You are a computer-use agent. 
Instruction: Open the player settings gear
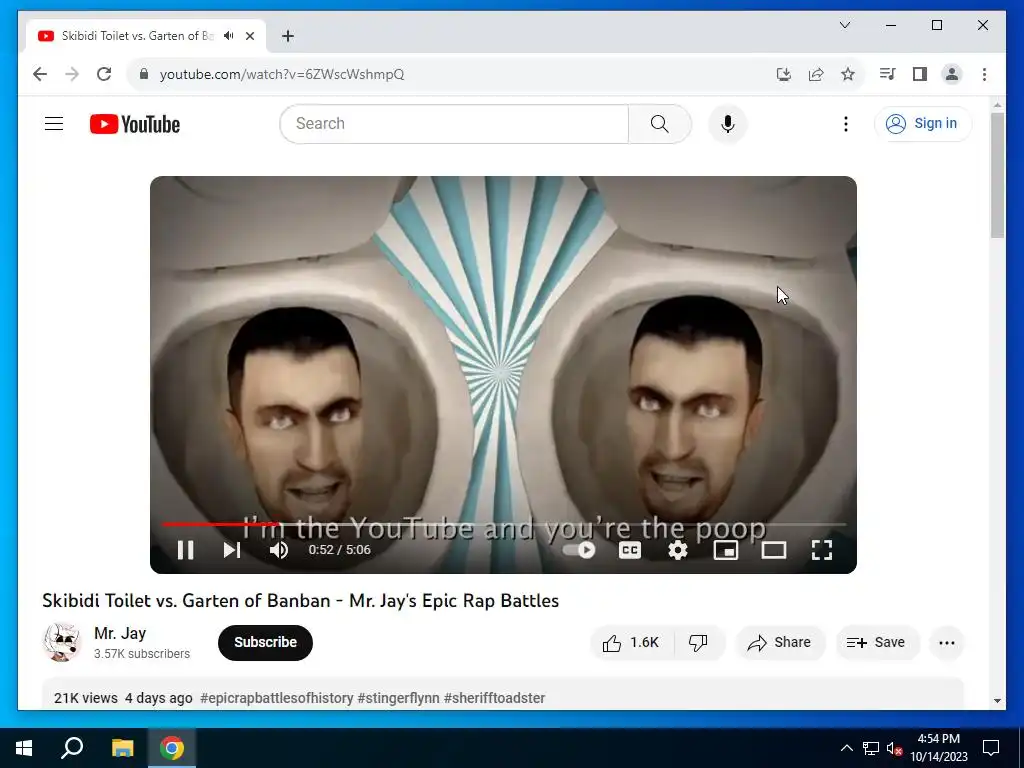[x=678, y=550]
